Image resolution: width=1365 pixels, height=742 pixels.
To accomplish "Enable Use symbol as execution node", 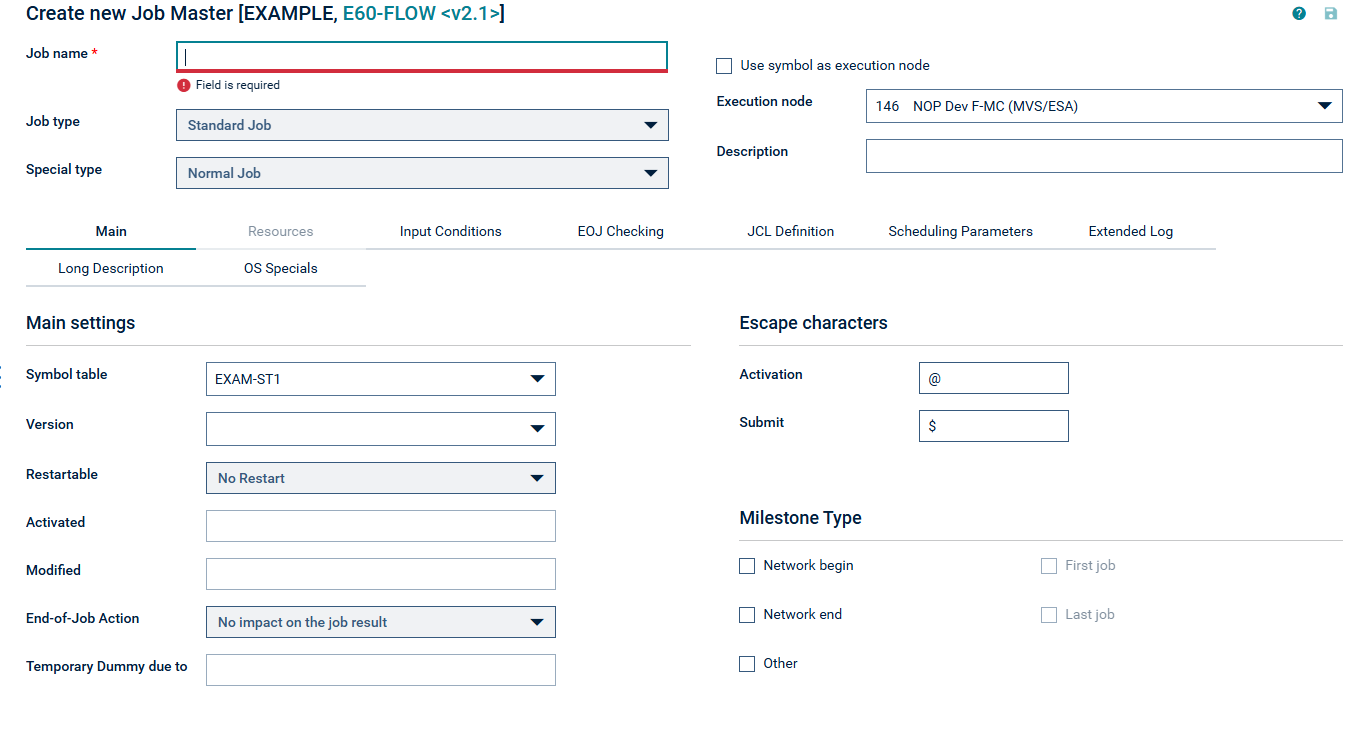I will point(724,66).
